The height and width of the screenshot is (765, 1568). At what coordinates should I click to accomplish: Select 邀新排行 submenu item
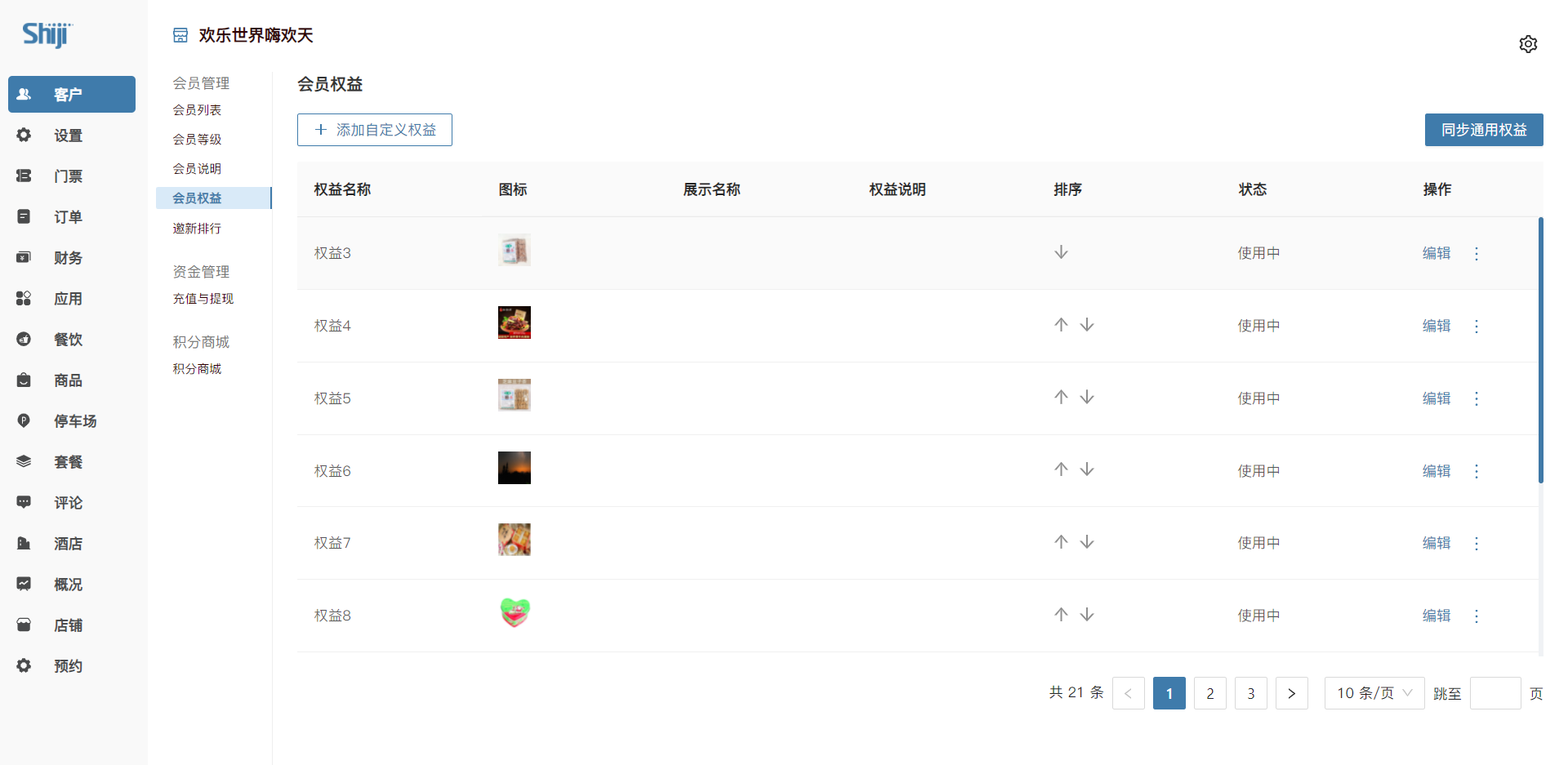tap(197, 229)
